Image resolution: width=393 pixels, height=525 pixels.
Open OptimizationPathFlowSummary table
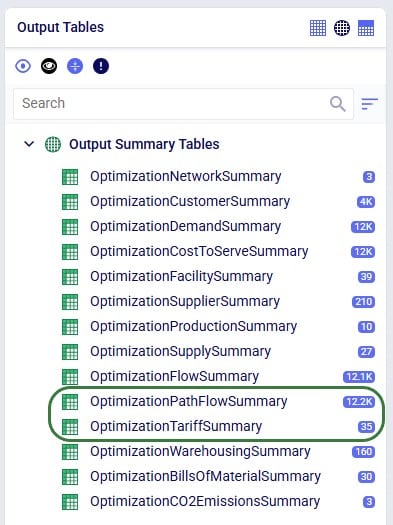[188, 401]
